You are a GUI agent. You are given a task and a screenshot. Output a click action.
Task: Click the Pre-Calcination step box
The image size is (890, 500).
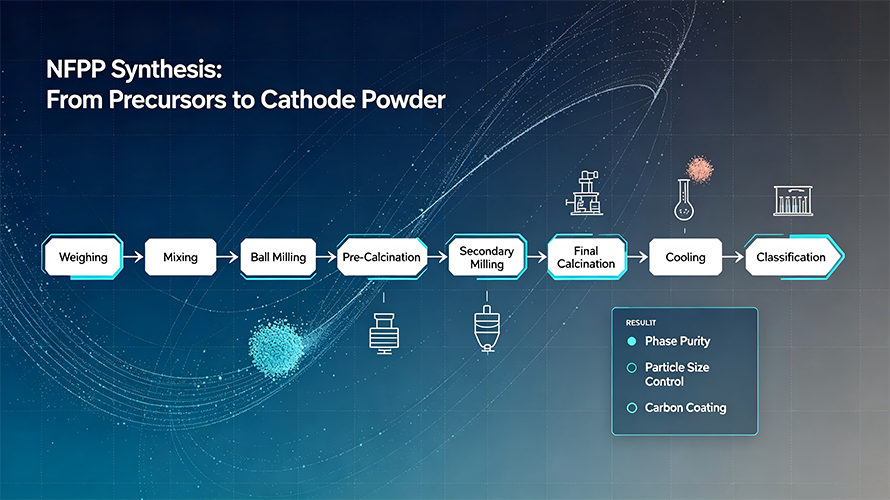pyautogui.click(x=381, y=257)
